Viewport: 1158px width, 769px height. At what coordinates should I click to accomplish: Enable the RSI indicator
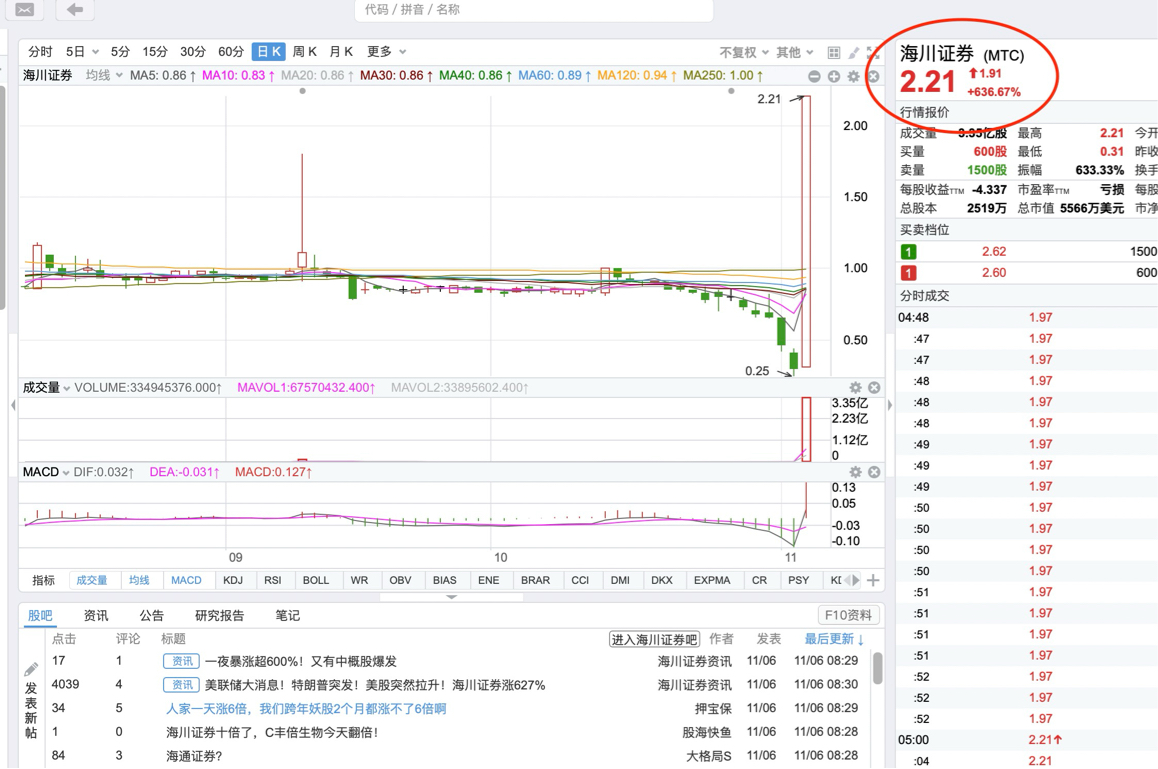click(x=273, y=581)
